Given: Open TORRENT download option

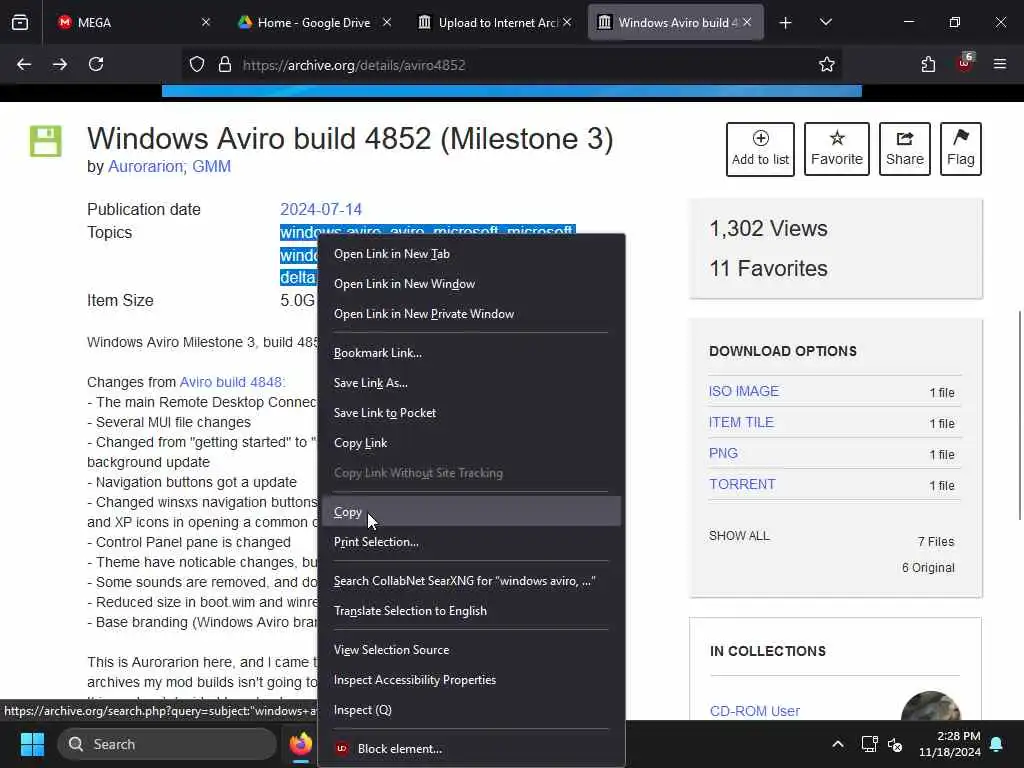Looking at the screenshot, I should (x=743, y=484).
